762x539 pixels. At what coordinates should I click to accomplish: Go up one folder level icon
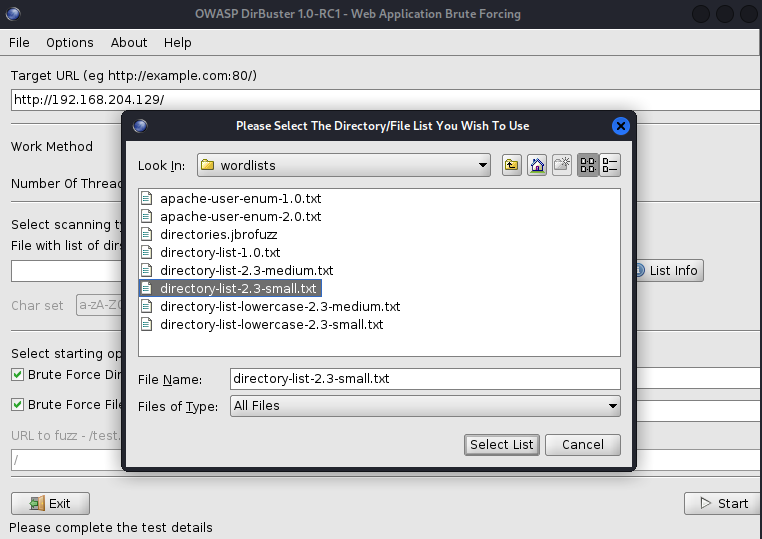[x=512, y=165]
